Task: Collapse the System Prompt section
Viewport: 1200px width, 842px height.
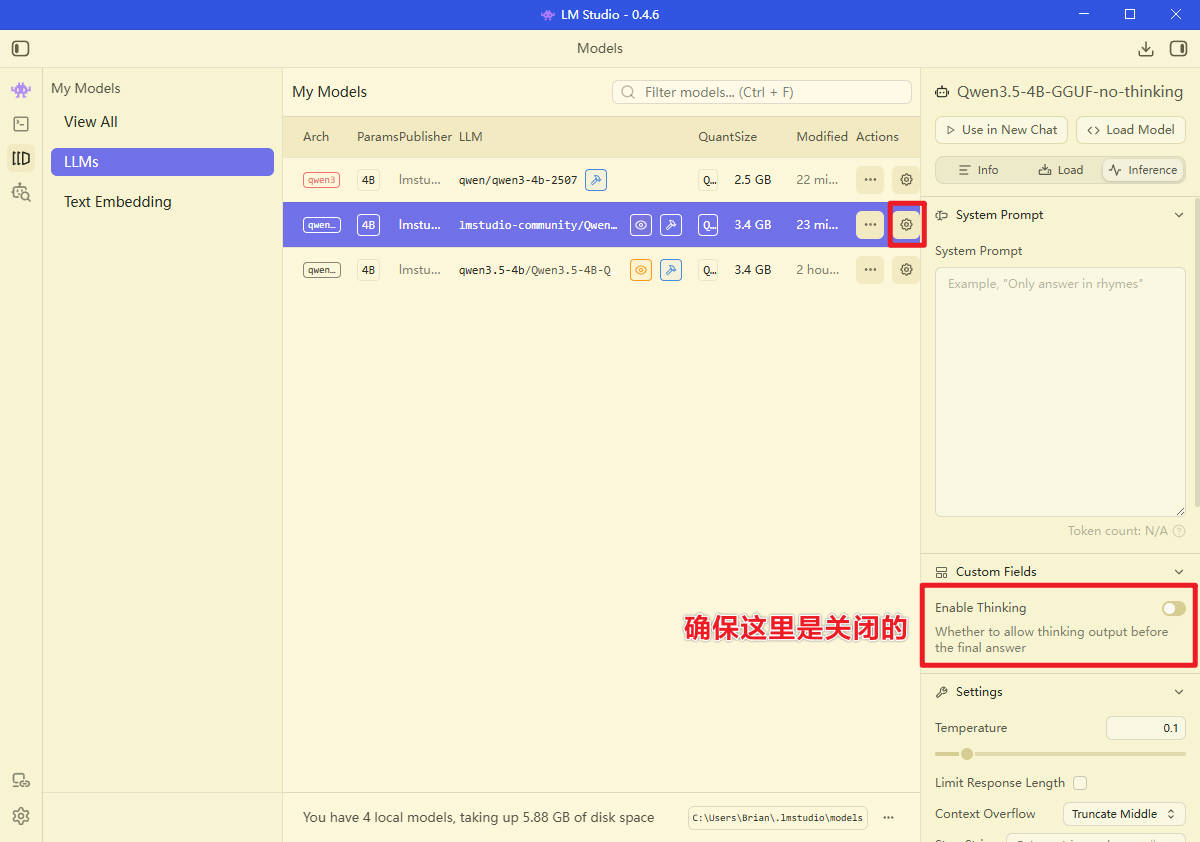Action: (1178, 215)
